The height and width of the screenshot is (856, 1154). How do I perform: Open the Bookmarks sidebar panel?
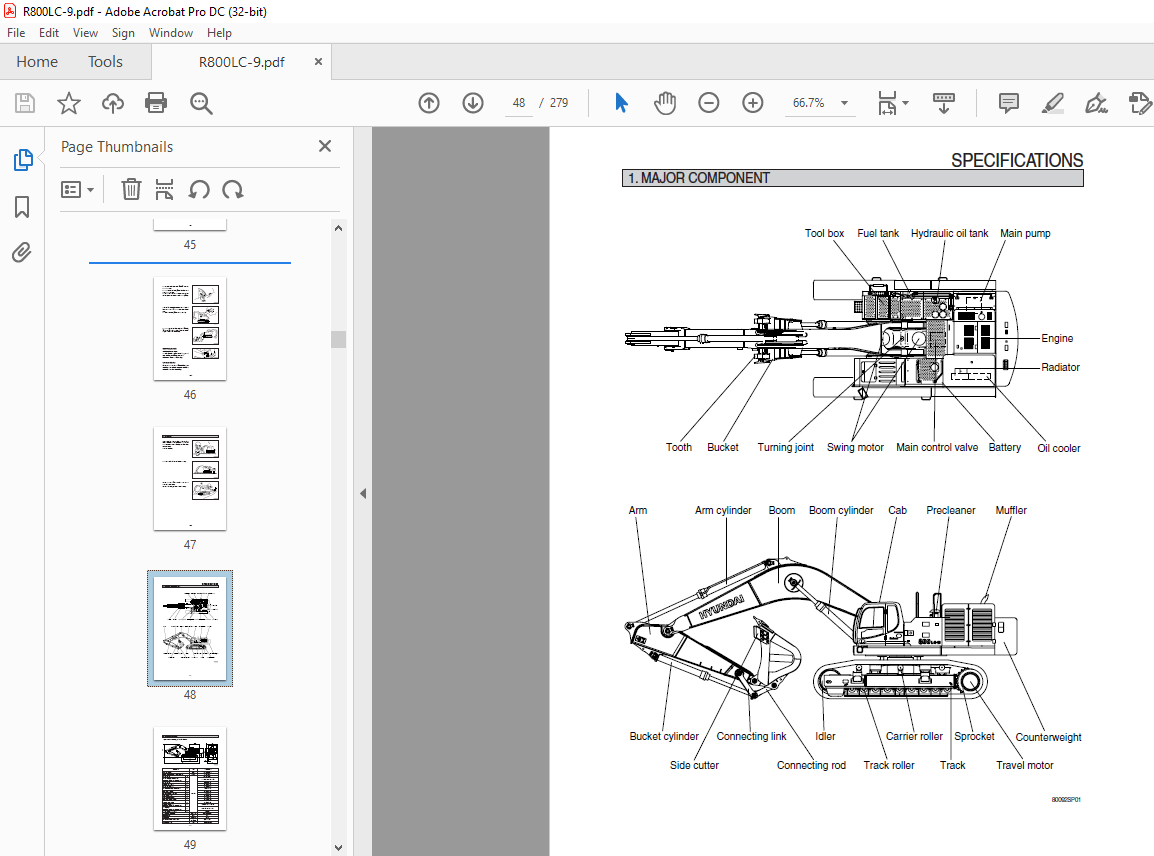[x=22, y=207]
